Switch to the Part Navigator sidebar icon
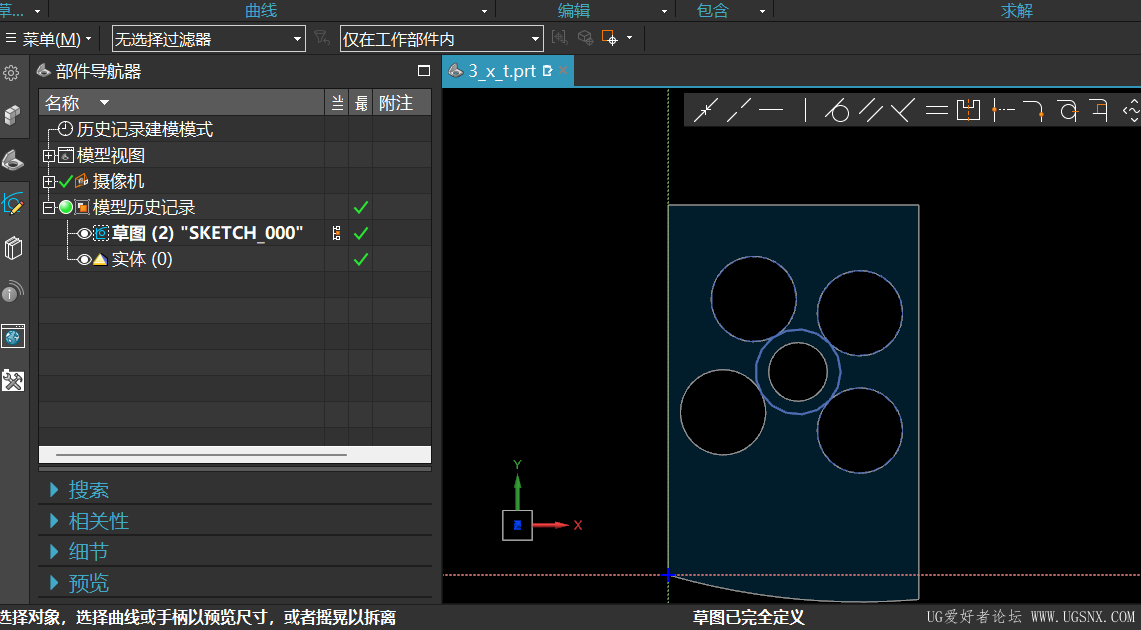 click(x=12, y=159)
